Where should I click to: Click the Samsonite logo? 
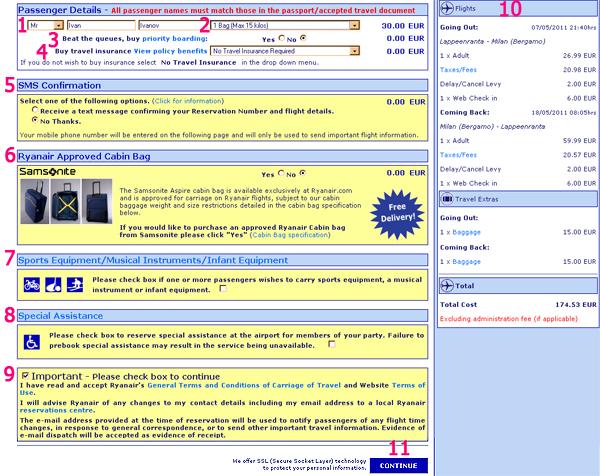point(47,171)
